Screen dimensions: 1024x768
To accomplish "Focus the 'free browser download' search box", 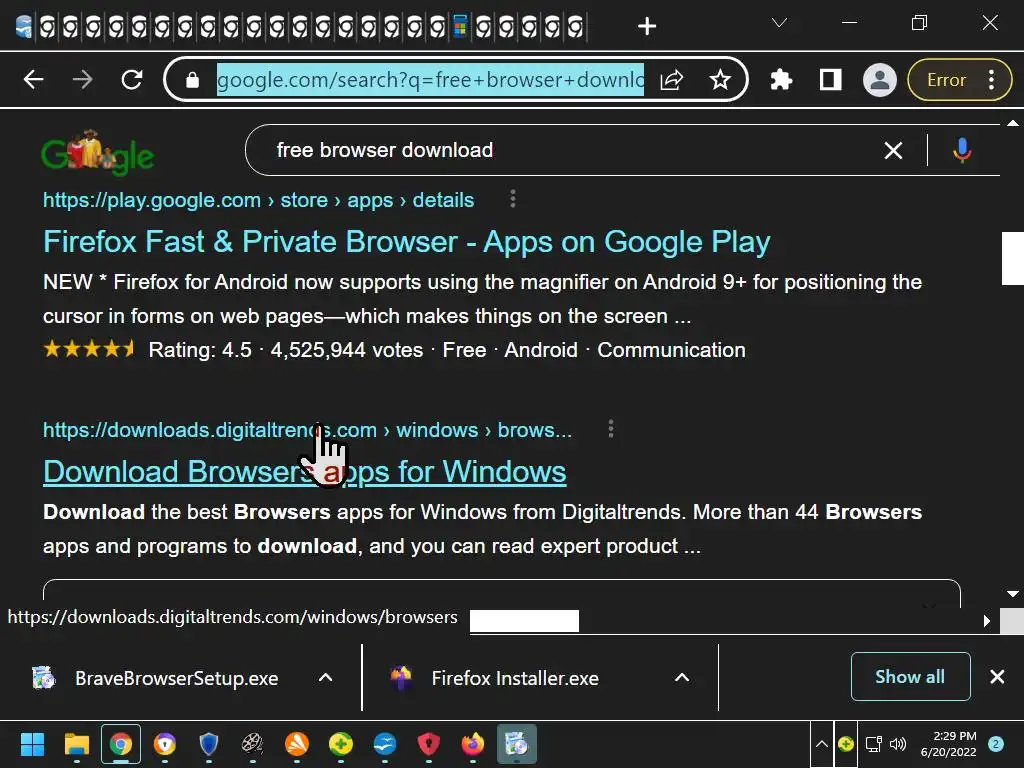I will 575,150.
